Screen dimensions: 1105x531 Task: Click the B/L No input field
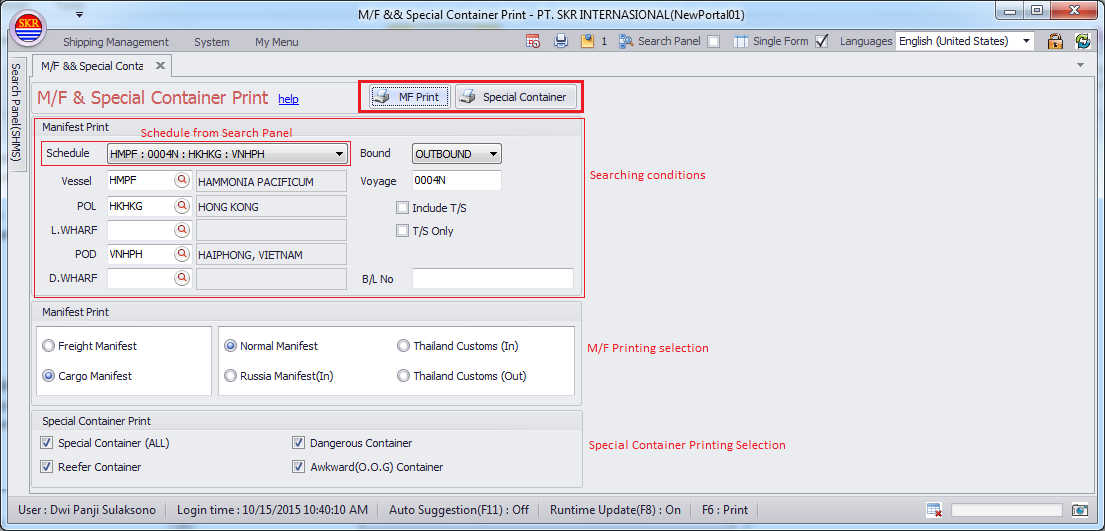(492, 279)
